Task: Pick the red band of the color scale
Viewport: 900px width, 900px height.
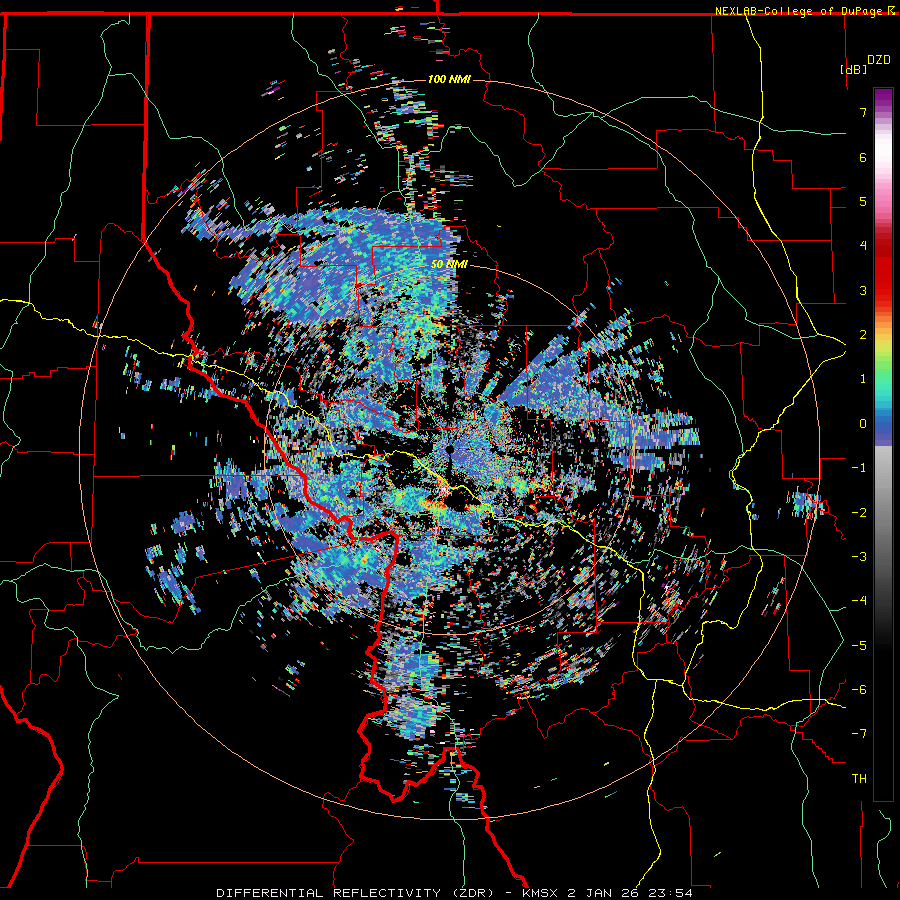Action: point(883,276)
